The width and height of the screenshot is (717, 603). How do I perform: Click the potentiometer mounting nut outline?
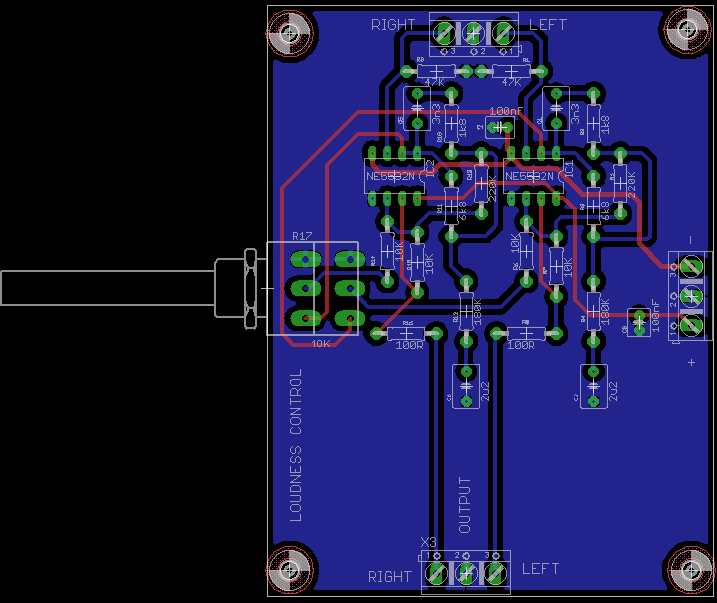(250, 288)
